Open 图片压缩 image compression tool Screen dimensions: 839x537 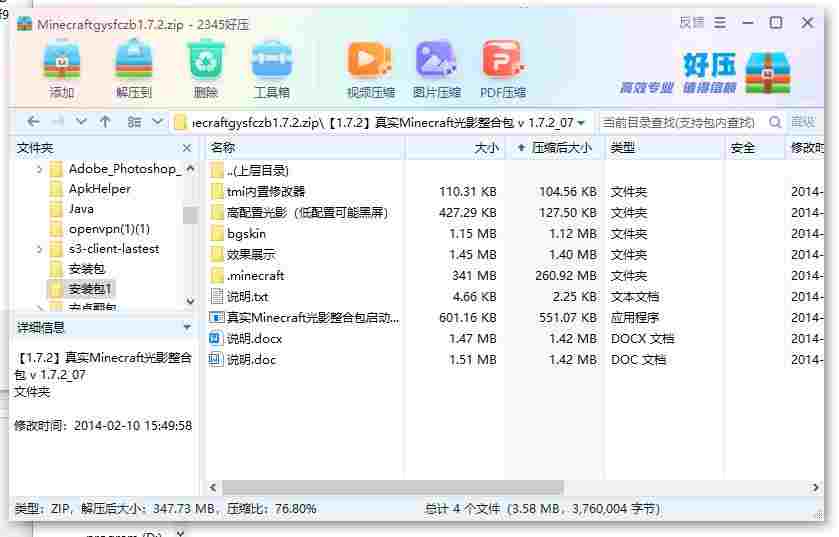tap(436, 60)
